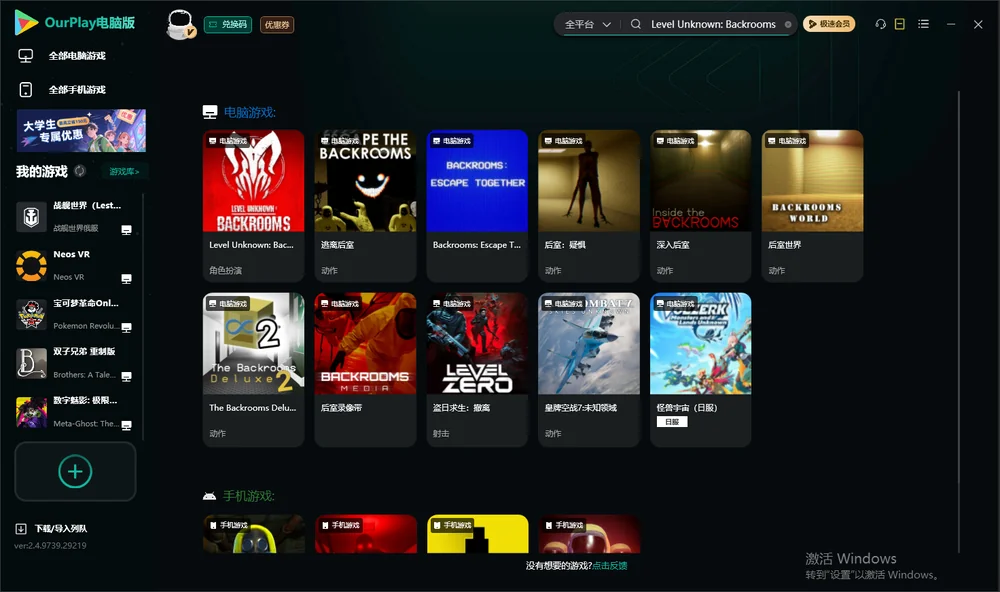Viewport: 1000px width, 592px height.
Task: Click the user avatar icon
Action: (x=180, y=25)
